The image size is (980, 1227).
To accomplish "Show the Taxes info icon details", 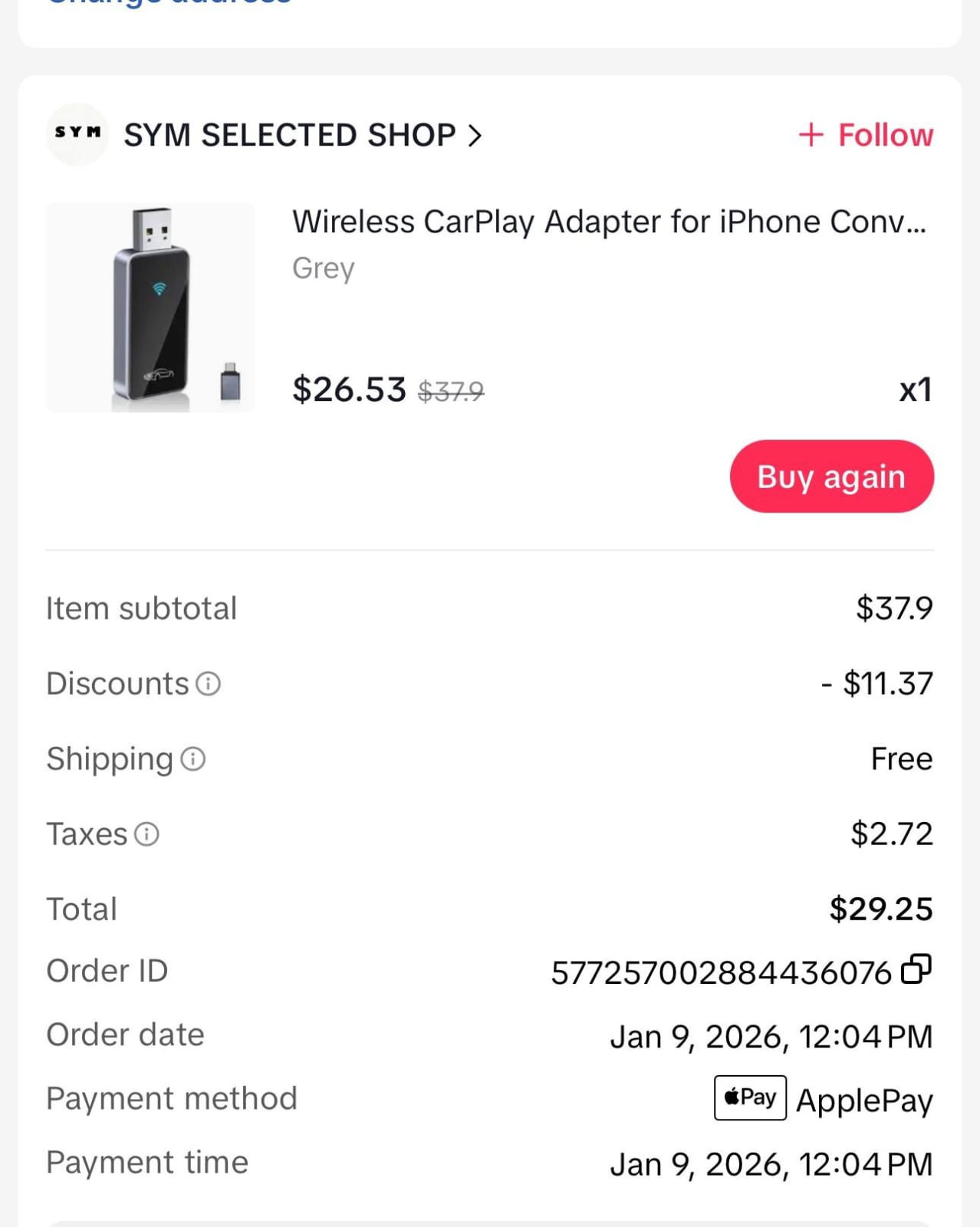I will 146,834.
